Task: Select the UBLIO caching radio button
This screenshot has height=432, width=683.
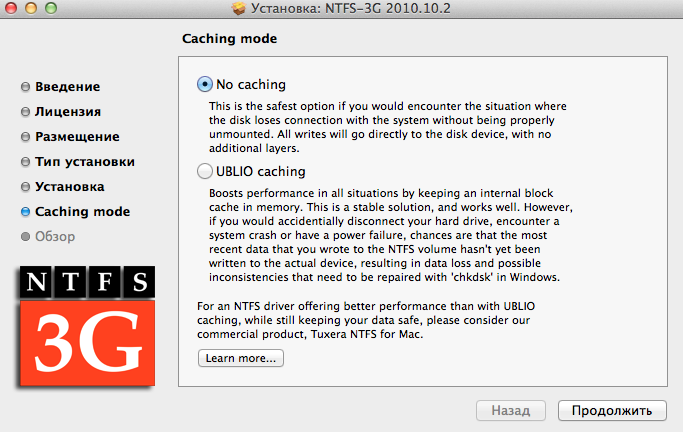Action: pos(205,171)
